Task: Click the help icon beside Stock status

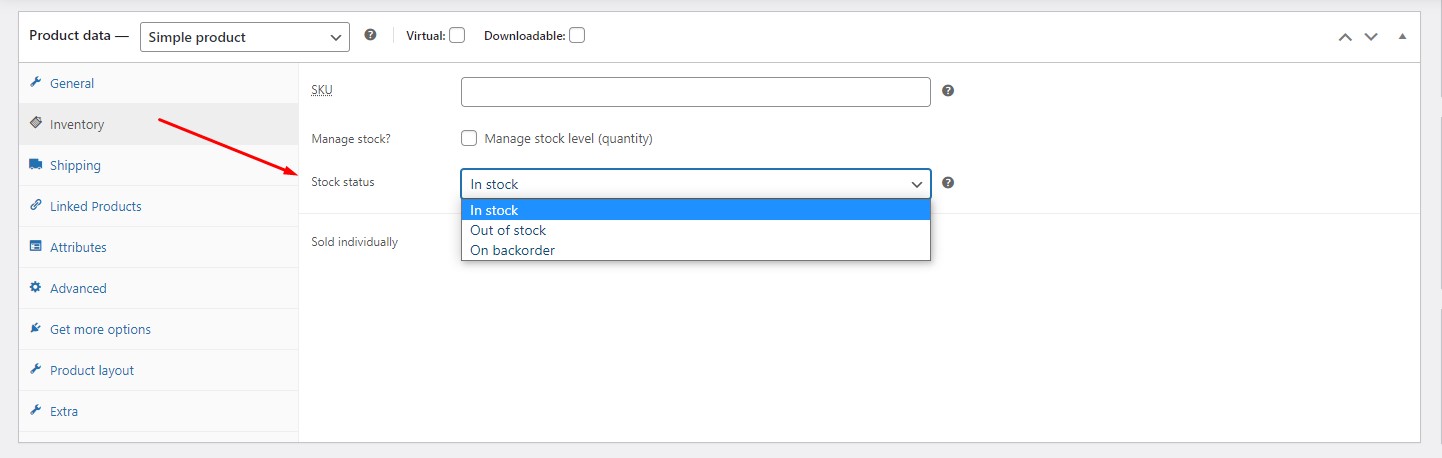Action: click(x=948, y=183)
